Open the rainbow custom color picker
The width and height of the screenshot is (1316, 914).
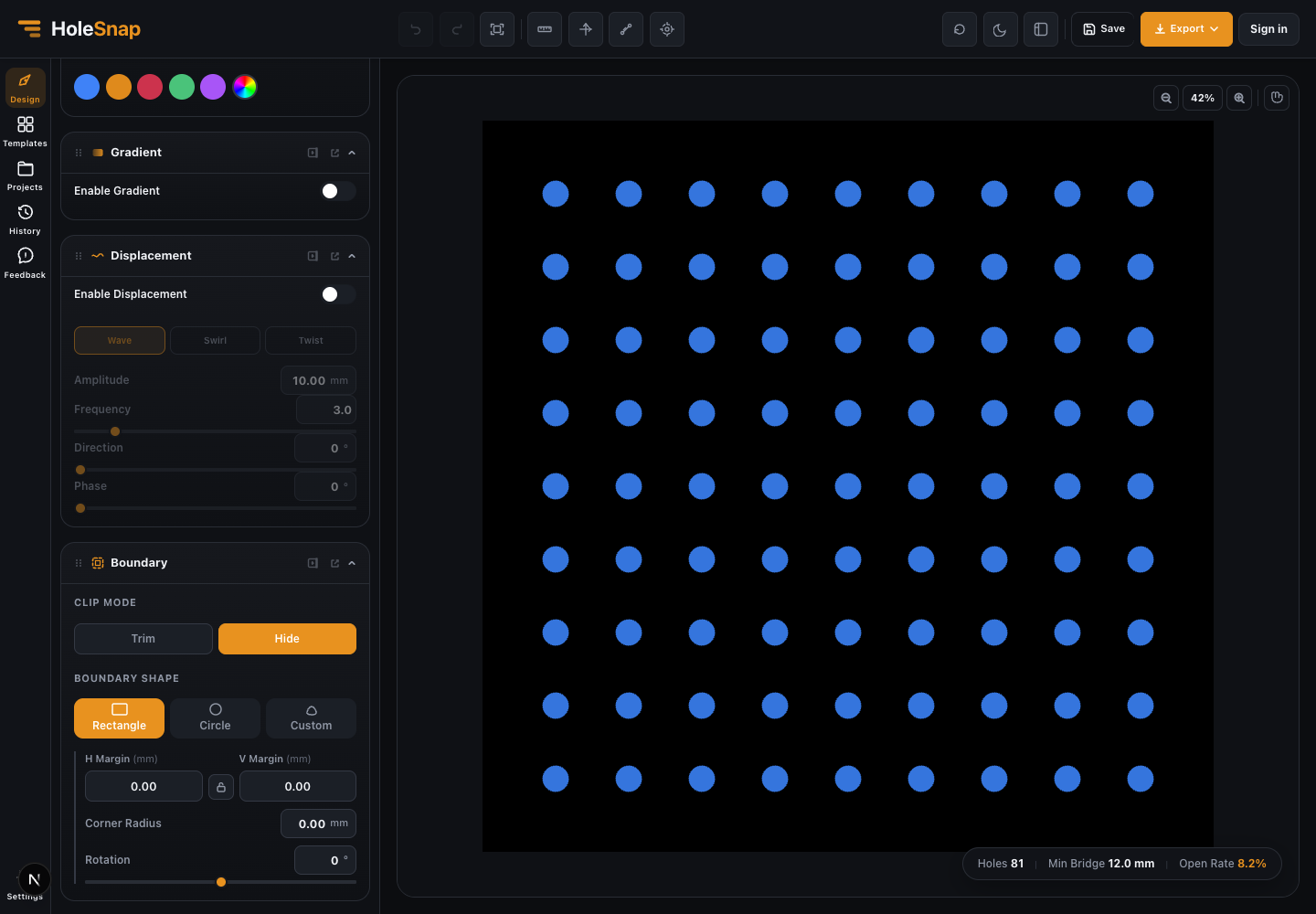pos(245,87)
